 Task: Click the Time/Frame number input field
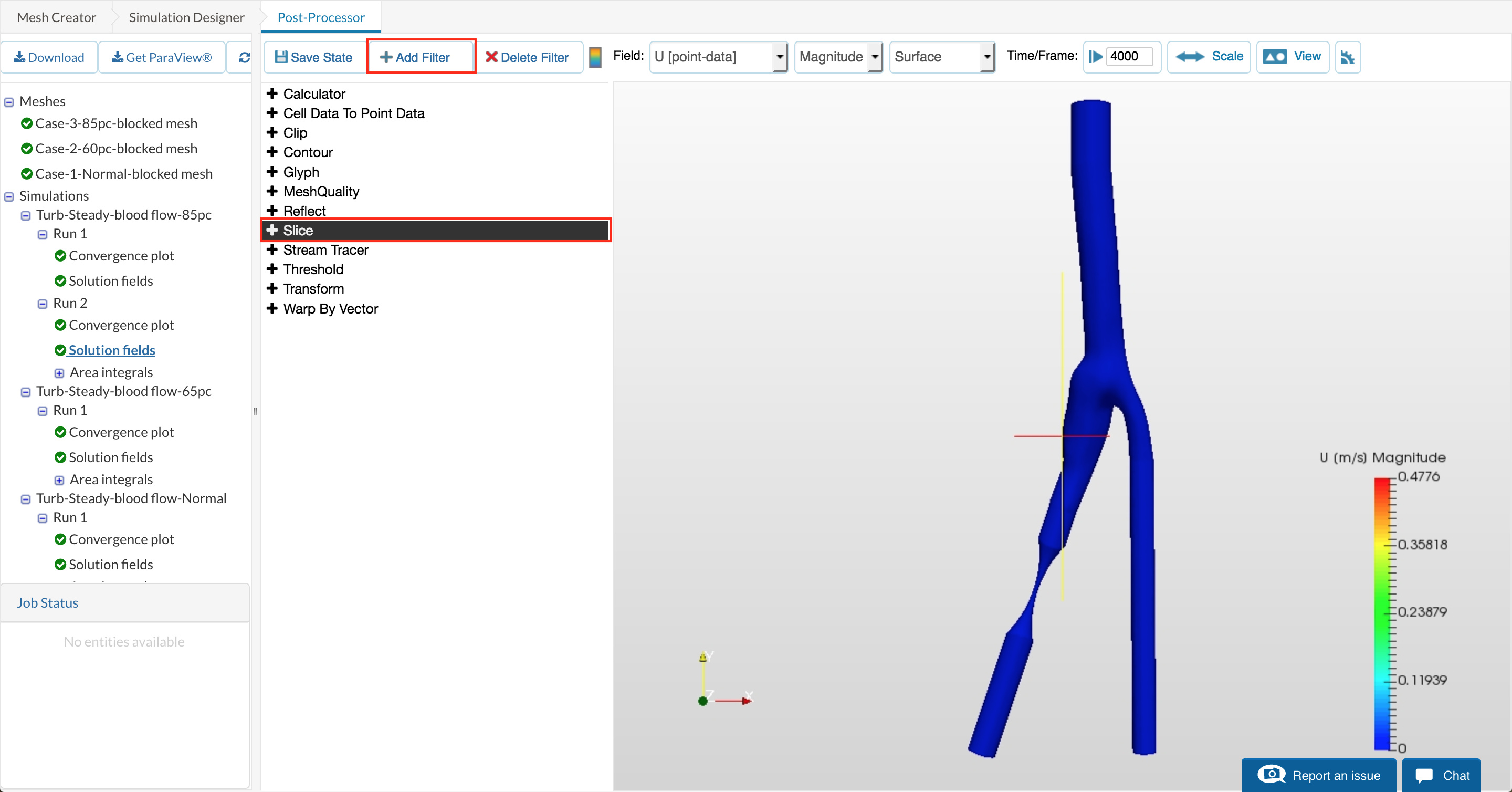[x=1128, y=56]
